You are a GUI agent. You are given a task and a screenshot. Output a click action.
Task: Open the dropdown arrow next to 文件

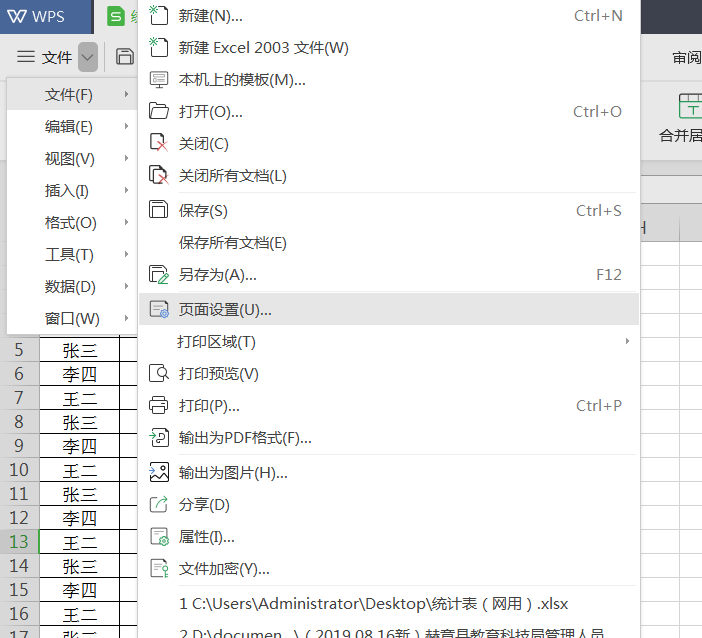tap(88, 57)
